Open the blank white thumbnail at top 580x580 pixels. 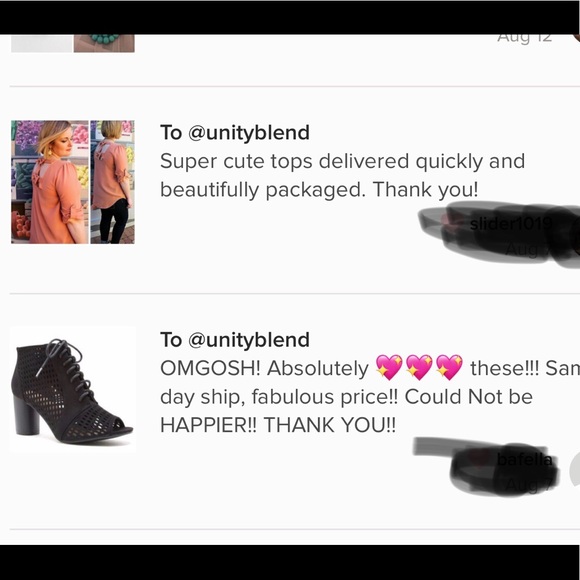41,43
